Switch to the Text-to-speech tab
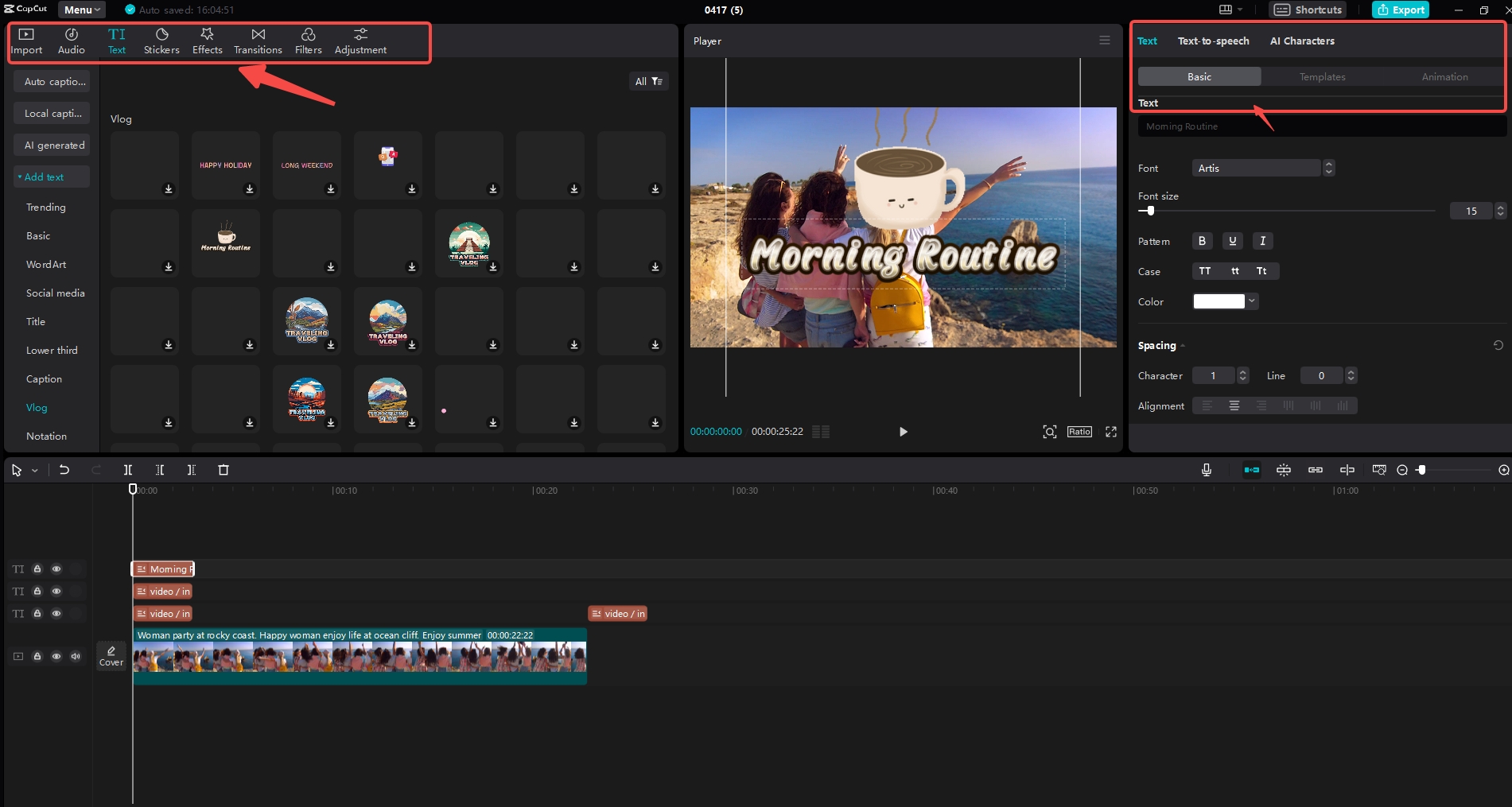This screenshot has width=1512, height=807. click(1214, 41)
